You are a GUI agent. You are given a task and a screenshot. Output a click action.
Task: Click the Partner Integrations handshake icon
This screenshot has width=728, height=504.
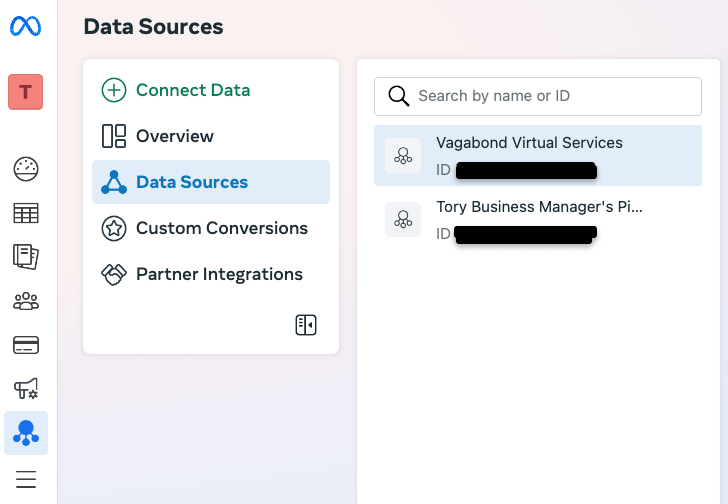114,274
